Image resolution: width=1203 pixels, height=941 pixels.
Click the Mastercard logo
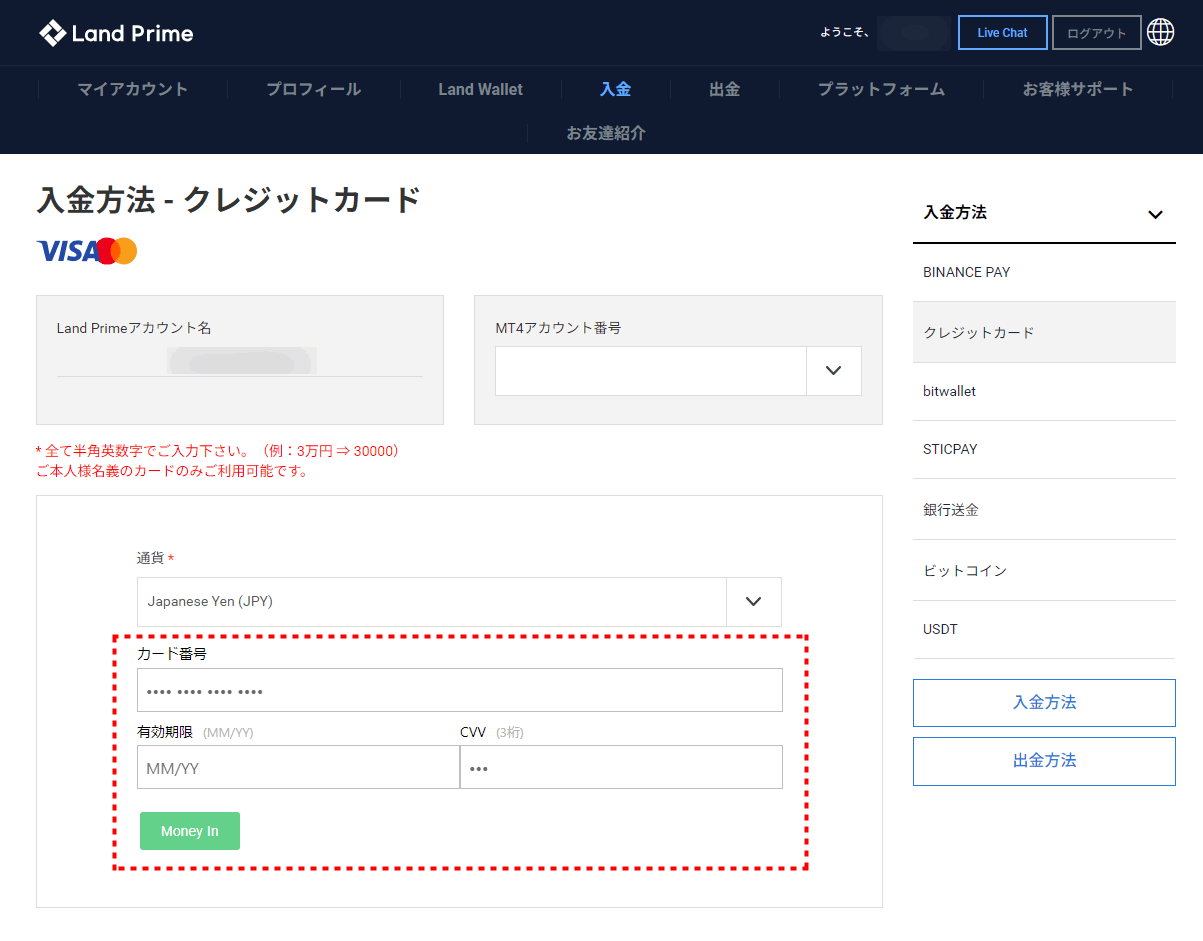(117, 251)
